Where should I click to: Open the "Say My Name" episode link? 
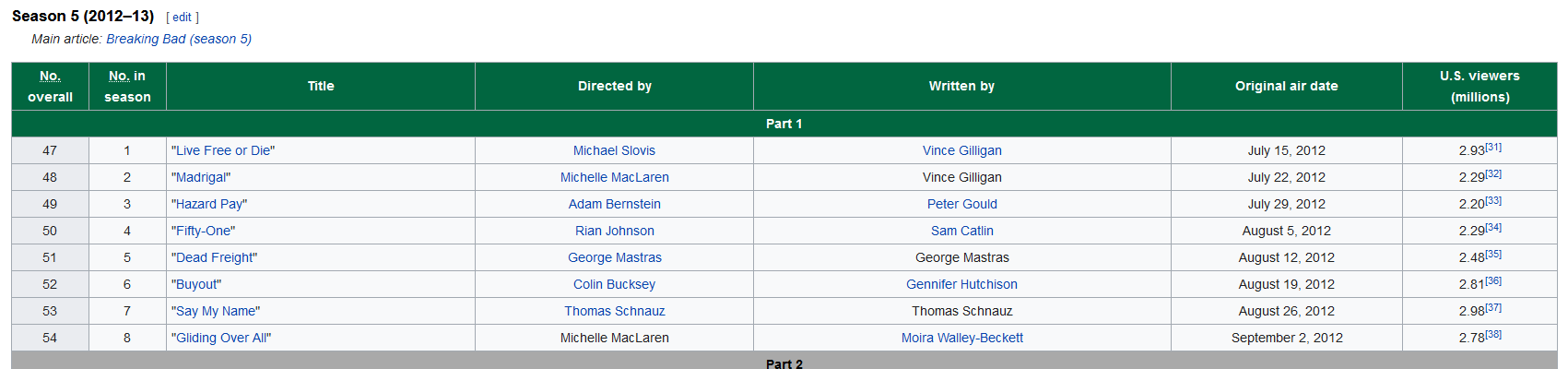click(x=216, y=311)
